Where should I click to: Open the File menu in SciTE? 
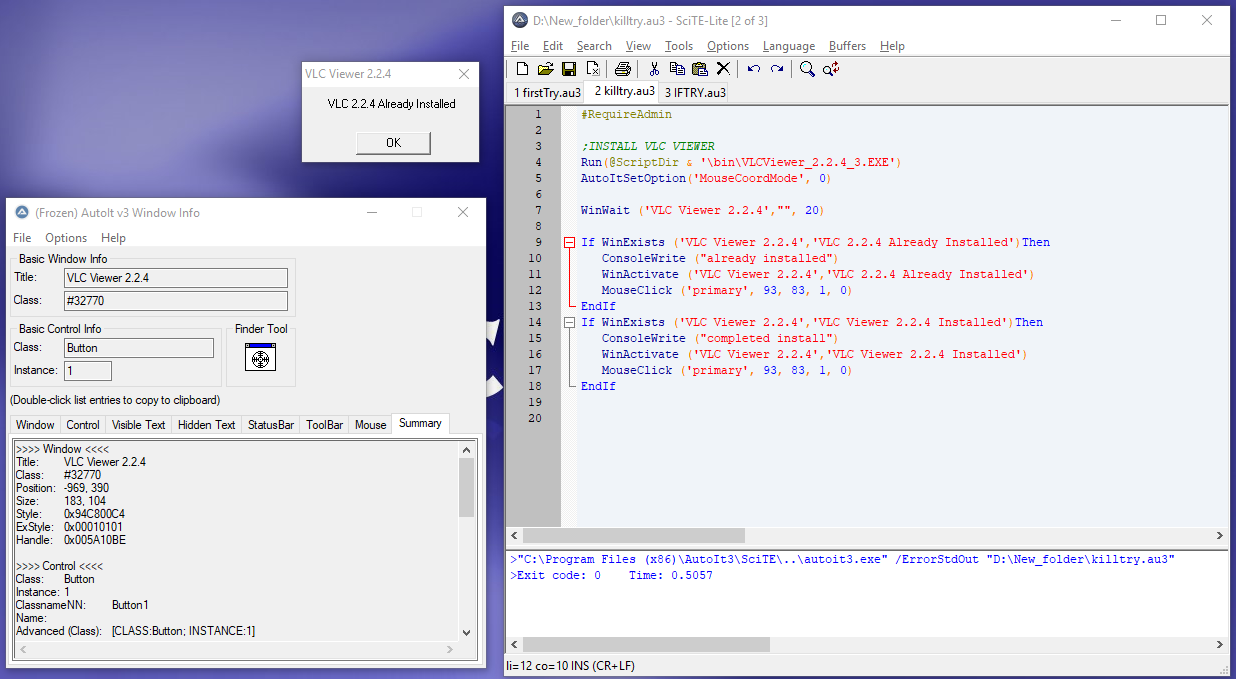coord(520,46)
